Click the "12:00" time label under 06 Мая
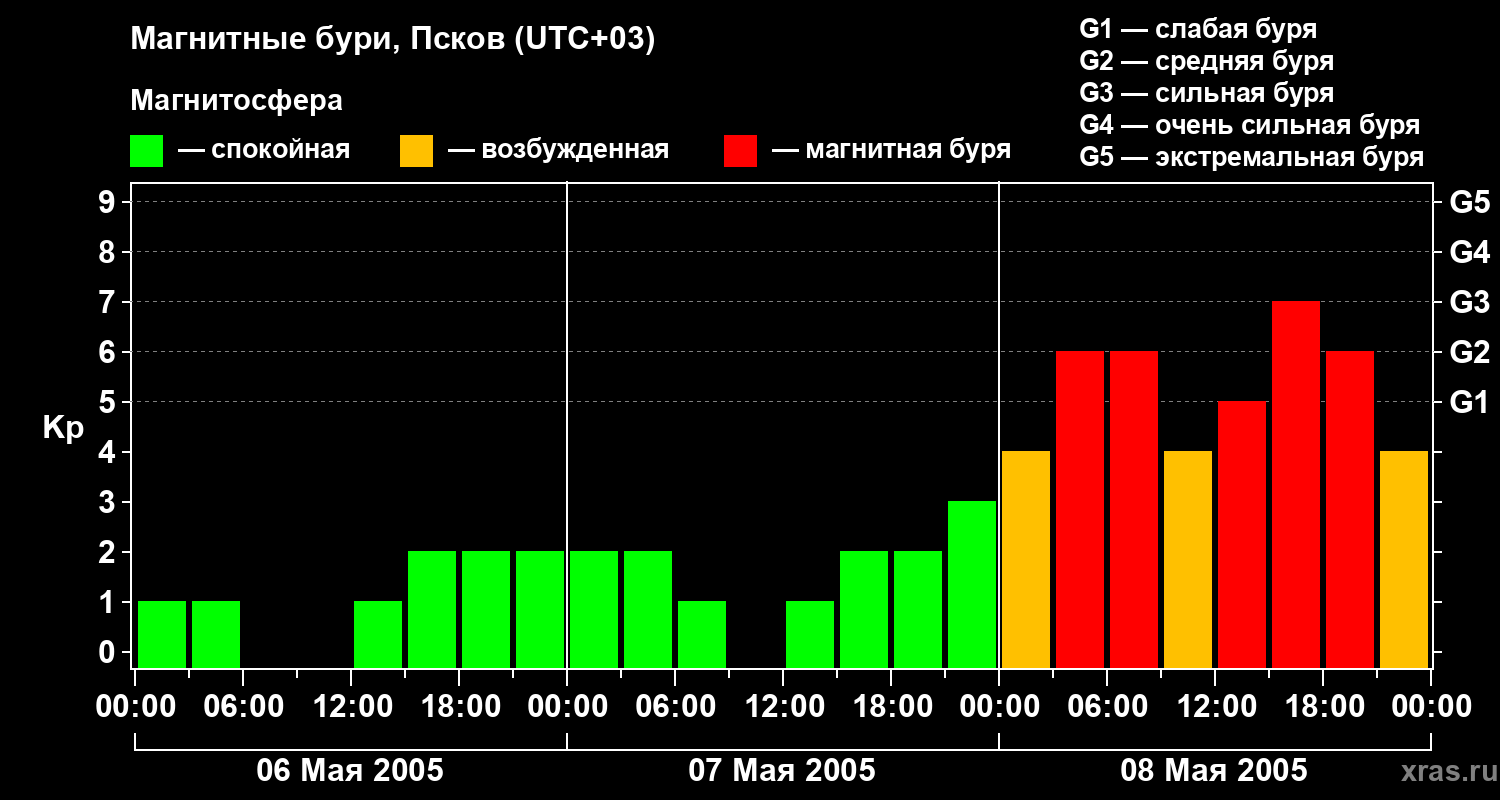The image size is (1500, 800). point(351,706)
